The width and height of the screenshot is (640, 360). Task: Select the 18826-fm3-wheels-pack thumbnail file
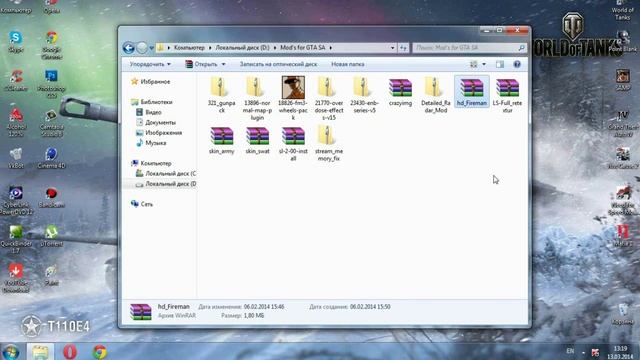point(293,98)
